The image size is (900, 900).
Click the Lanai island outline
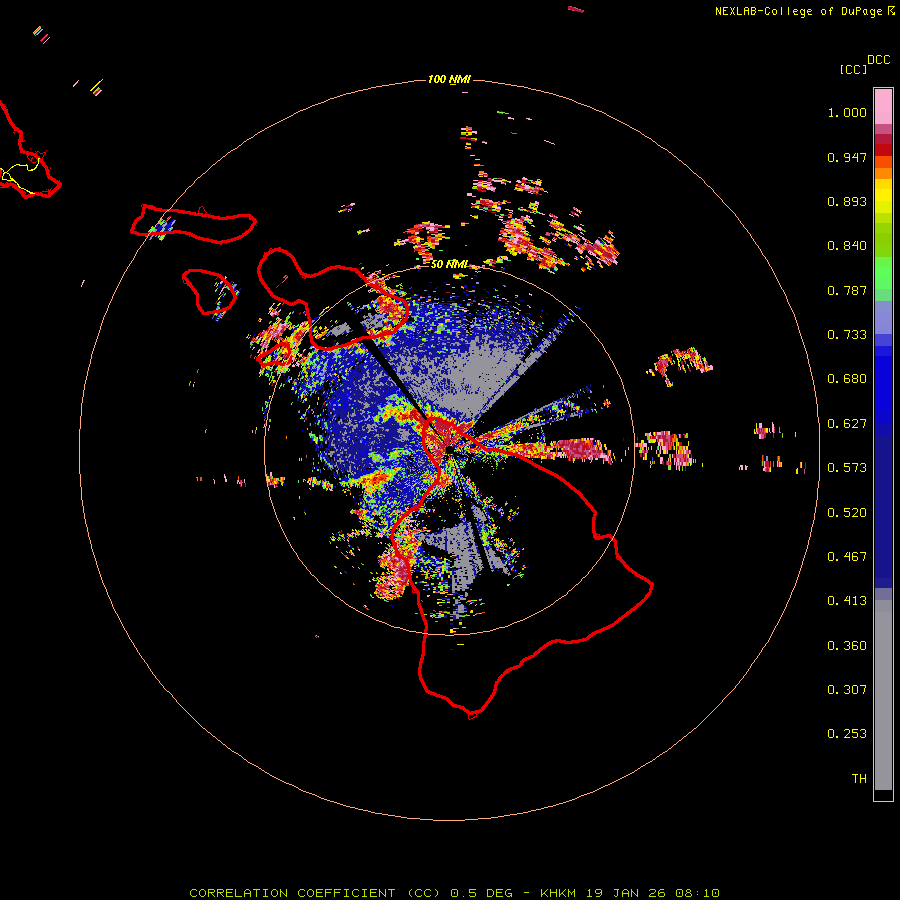(x=209, y=292)
